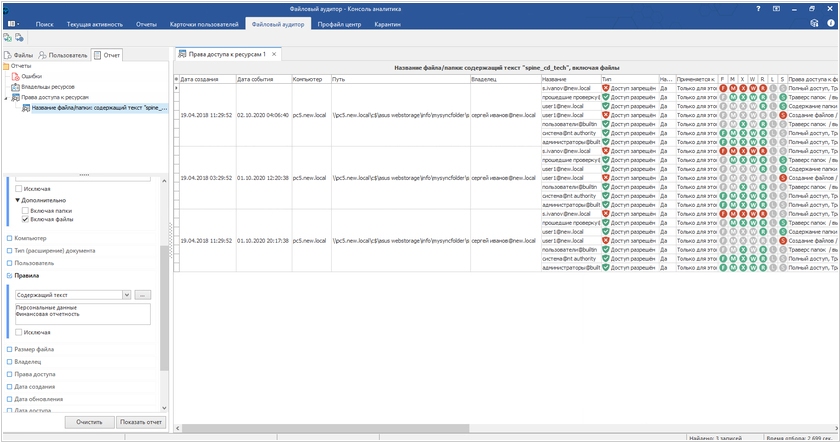Click the info icon in the ribbon
840x442 pixels.
click(x=830, y=22)
